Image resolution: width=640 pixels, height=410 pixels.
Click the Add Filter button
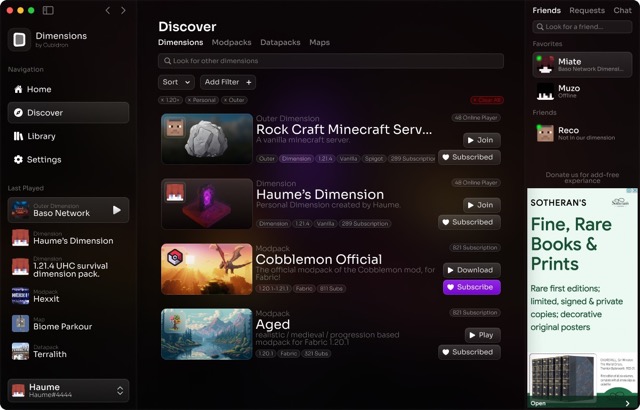click(228, 82)
